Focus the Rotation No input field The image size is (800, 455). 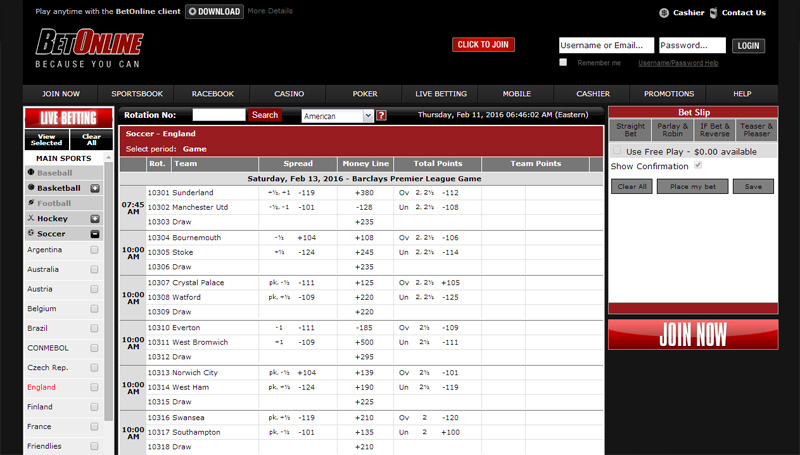pos(219,115)
